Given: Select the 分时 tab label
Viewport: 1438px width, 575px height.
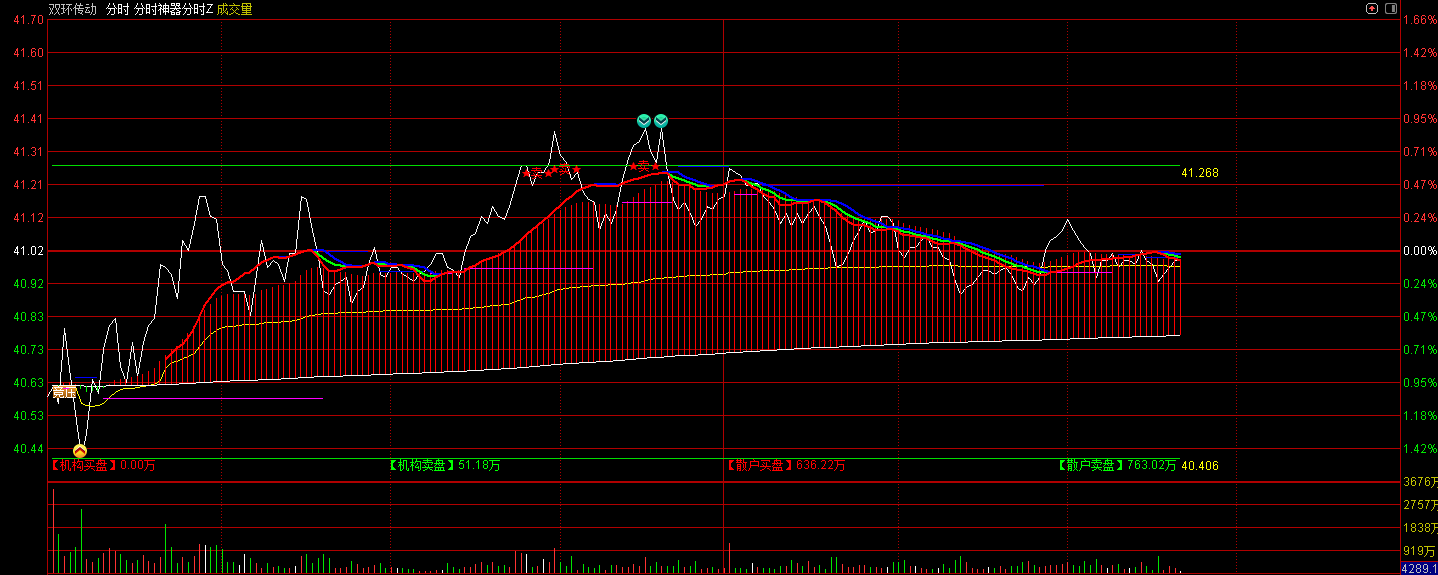Looking at the screenshot, I should tap(117, 9).
